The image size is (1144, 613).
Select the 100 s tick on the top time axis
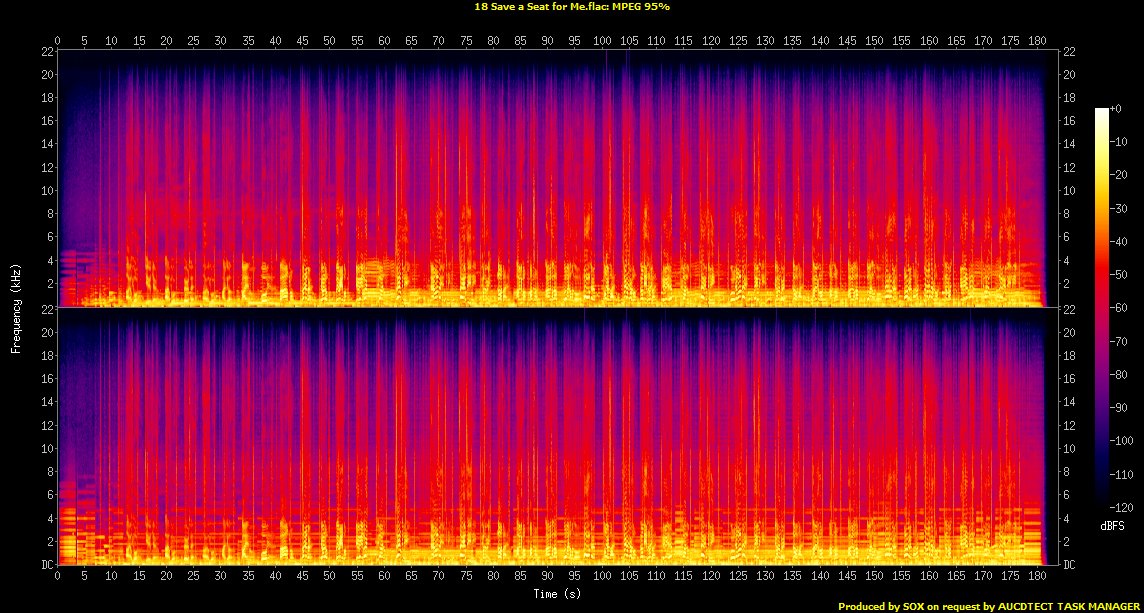pos(601,41)
